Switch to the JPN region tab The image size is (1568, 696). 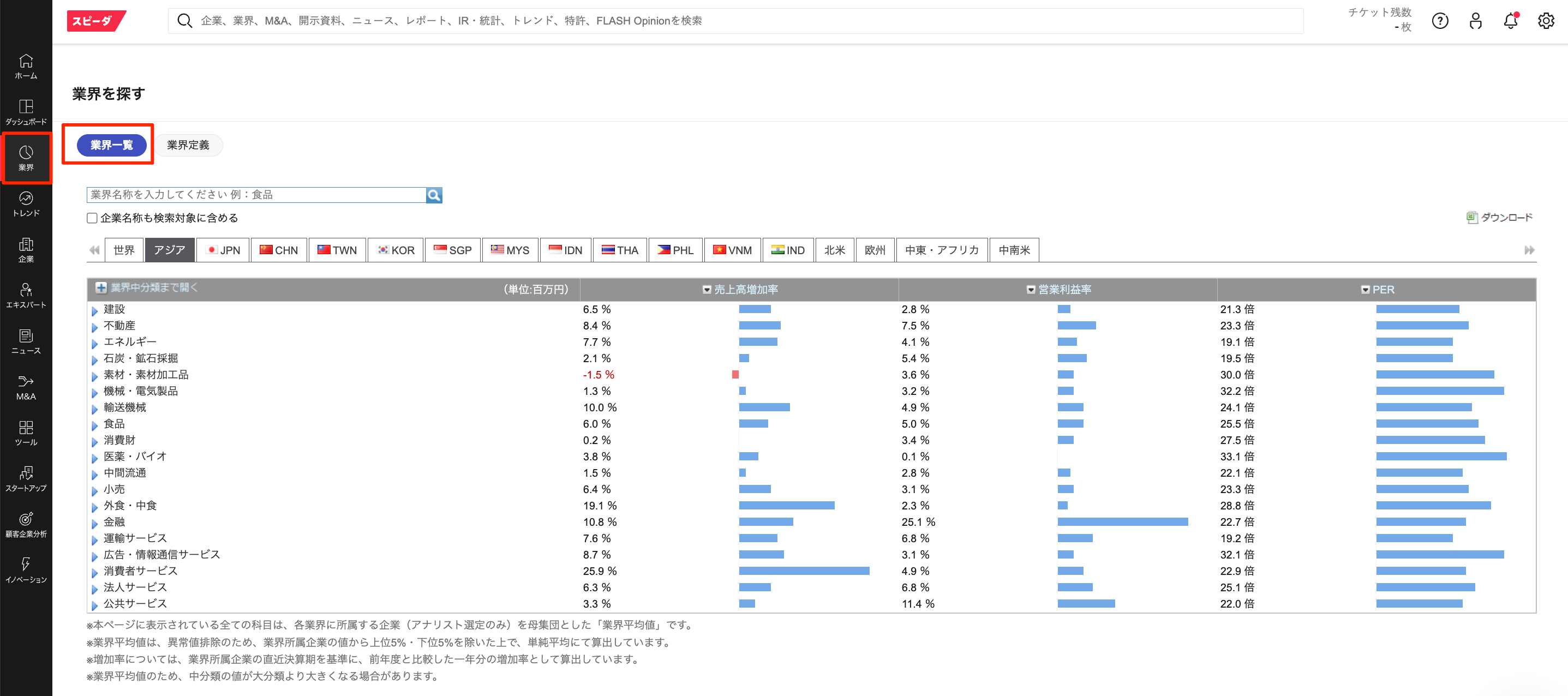coord(223,250)
